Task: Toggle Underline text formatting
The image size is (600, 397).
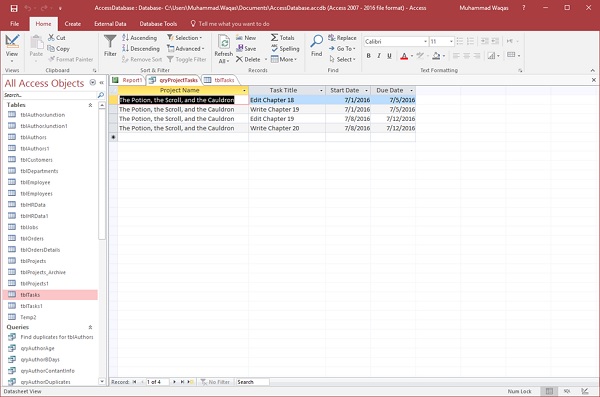Action: click(x=389, y=56)
